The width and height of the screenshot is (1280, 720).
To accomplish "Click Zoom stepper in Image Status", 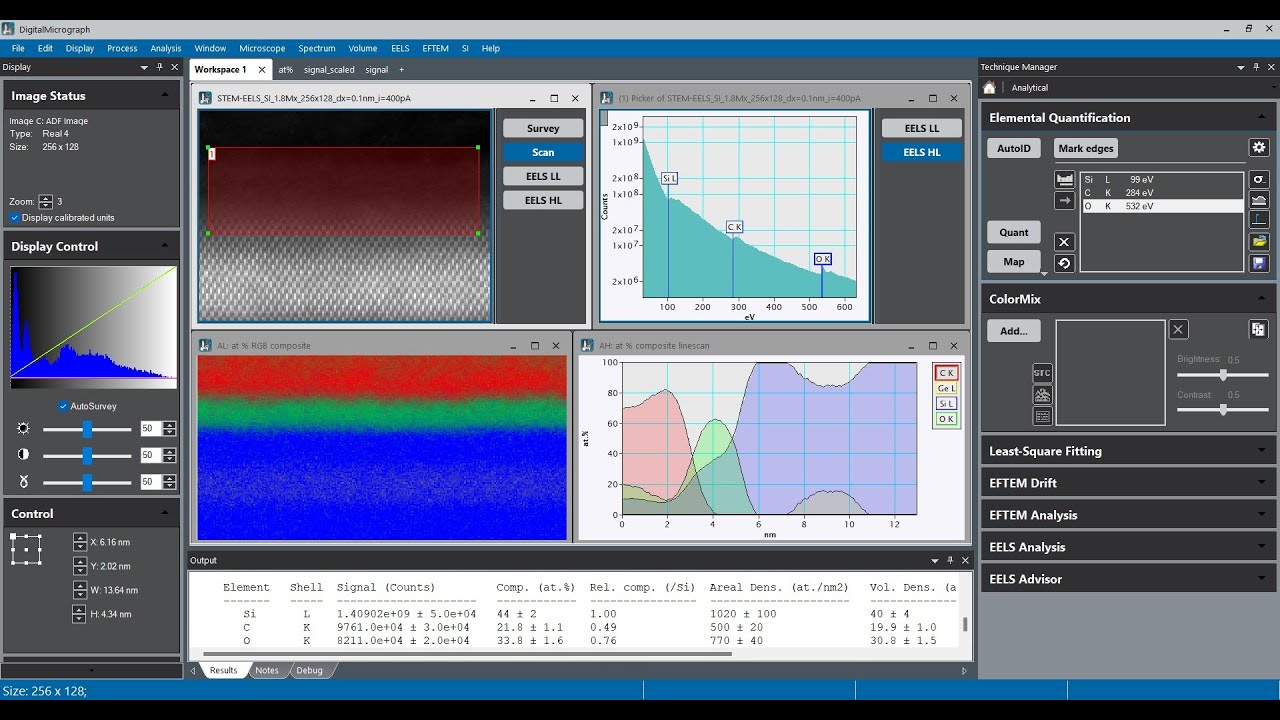I will 45,201.
